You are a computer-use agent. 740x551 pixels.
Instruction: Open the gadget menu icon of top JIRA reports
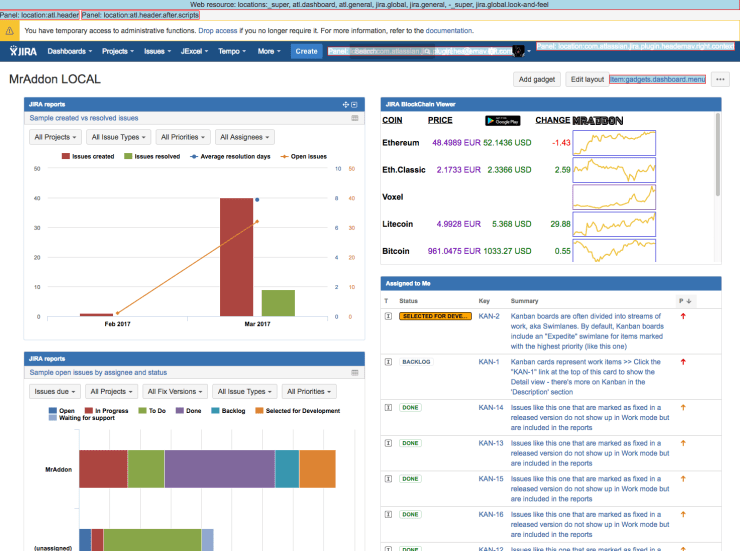coord(354,104)
